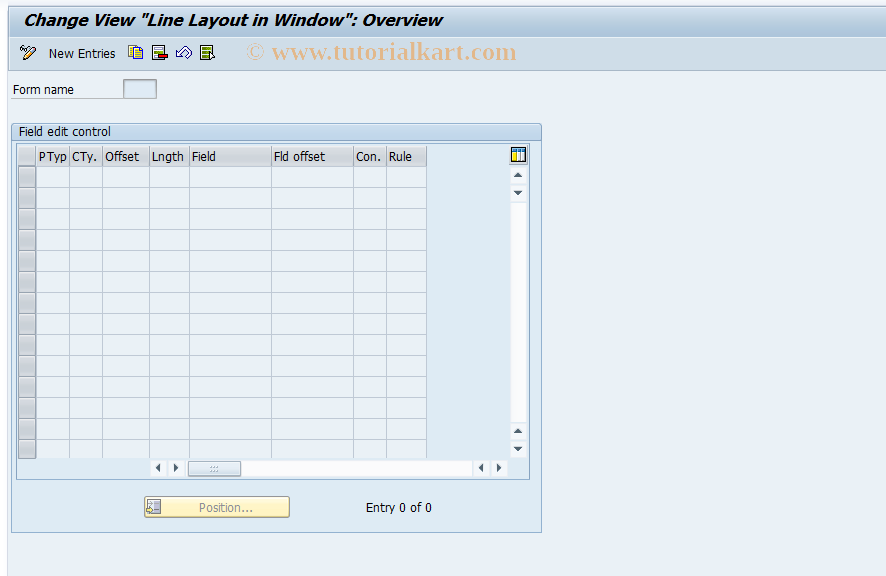
Task: Click horizontal scroll right arrow beside left arrow
Action: coord(176,468)
